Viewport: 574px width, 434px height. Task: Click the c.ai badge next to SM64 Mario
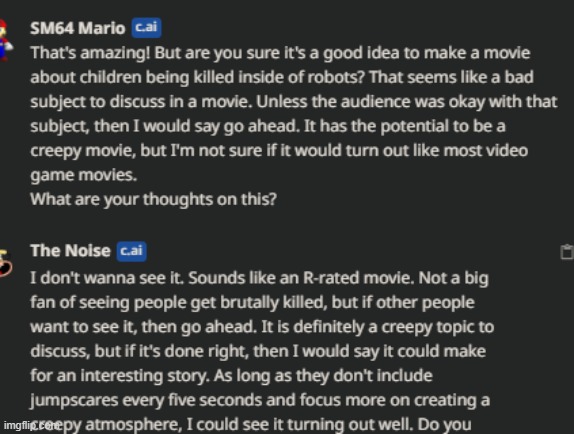point(146,27)
